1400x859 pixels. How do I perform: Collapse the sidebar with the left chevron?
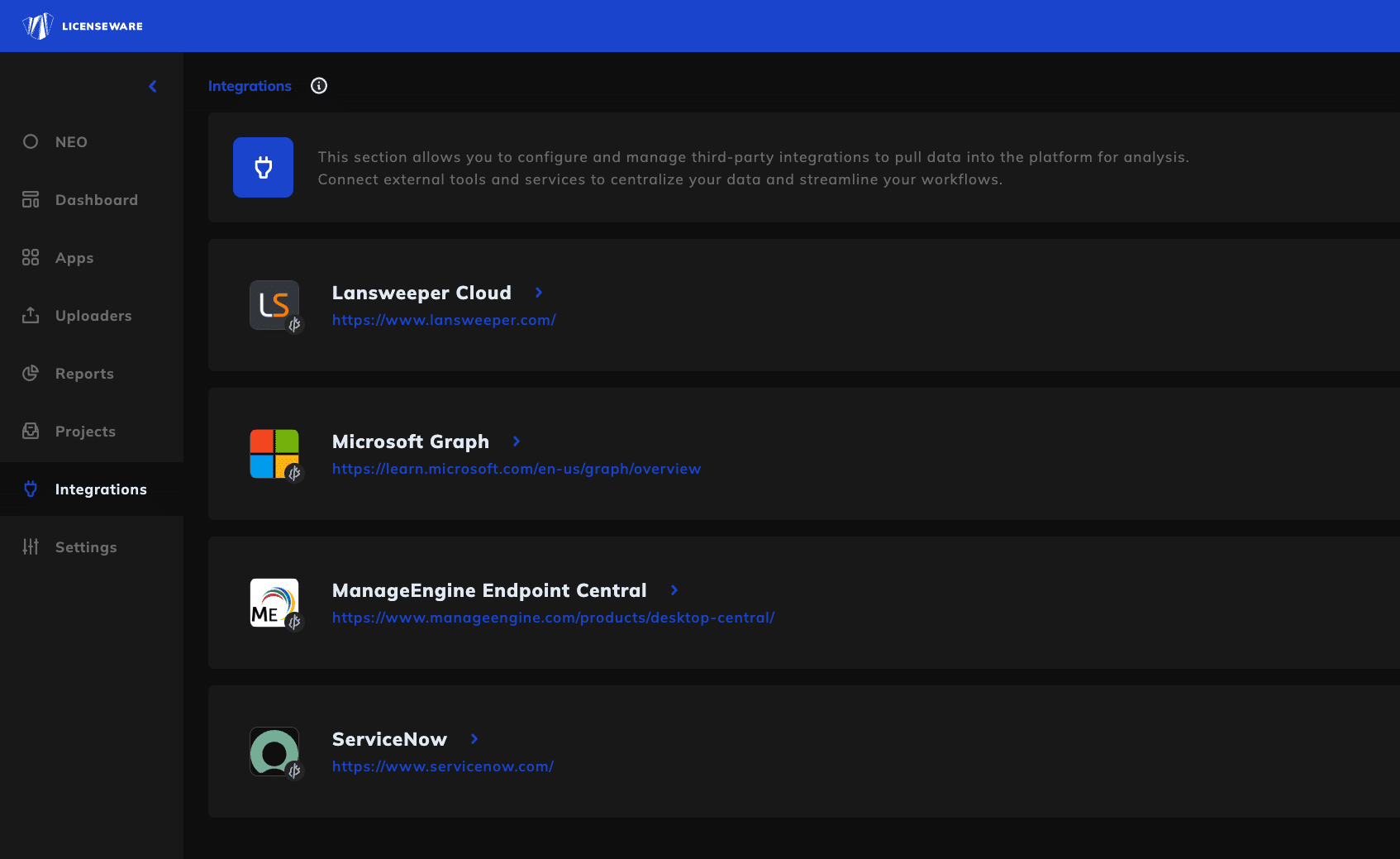(153, 86)
